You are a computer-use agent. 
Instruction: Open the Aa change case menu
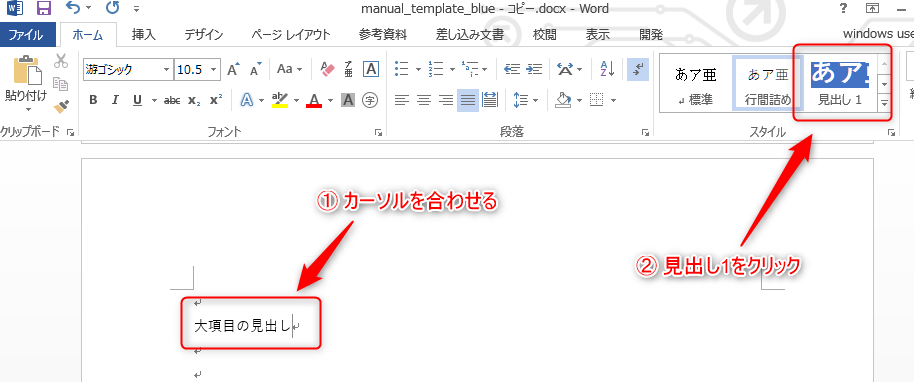pos(290,69)
